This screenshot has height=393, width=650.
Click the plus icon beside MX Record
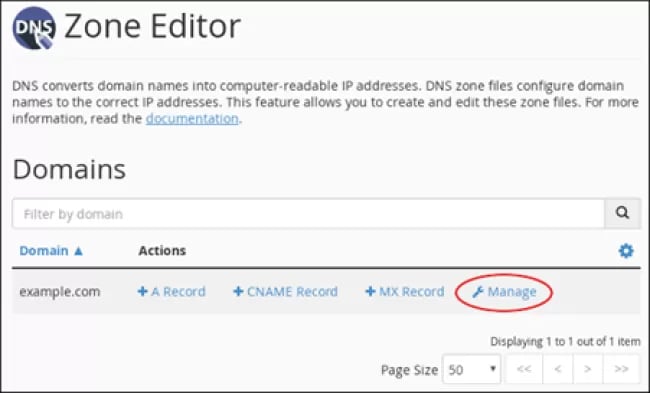click(x=370, y=291)
